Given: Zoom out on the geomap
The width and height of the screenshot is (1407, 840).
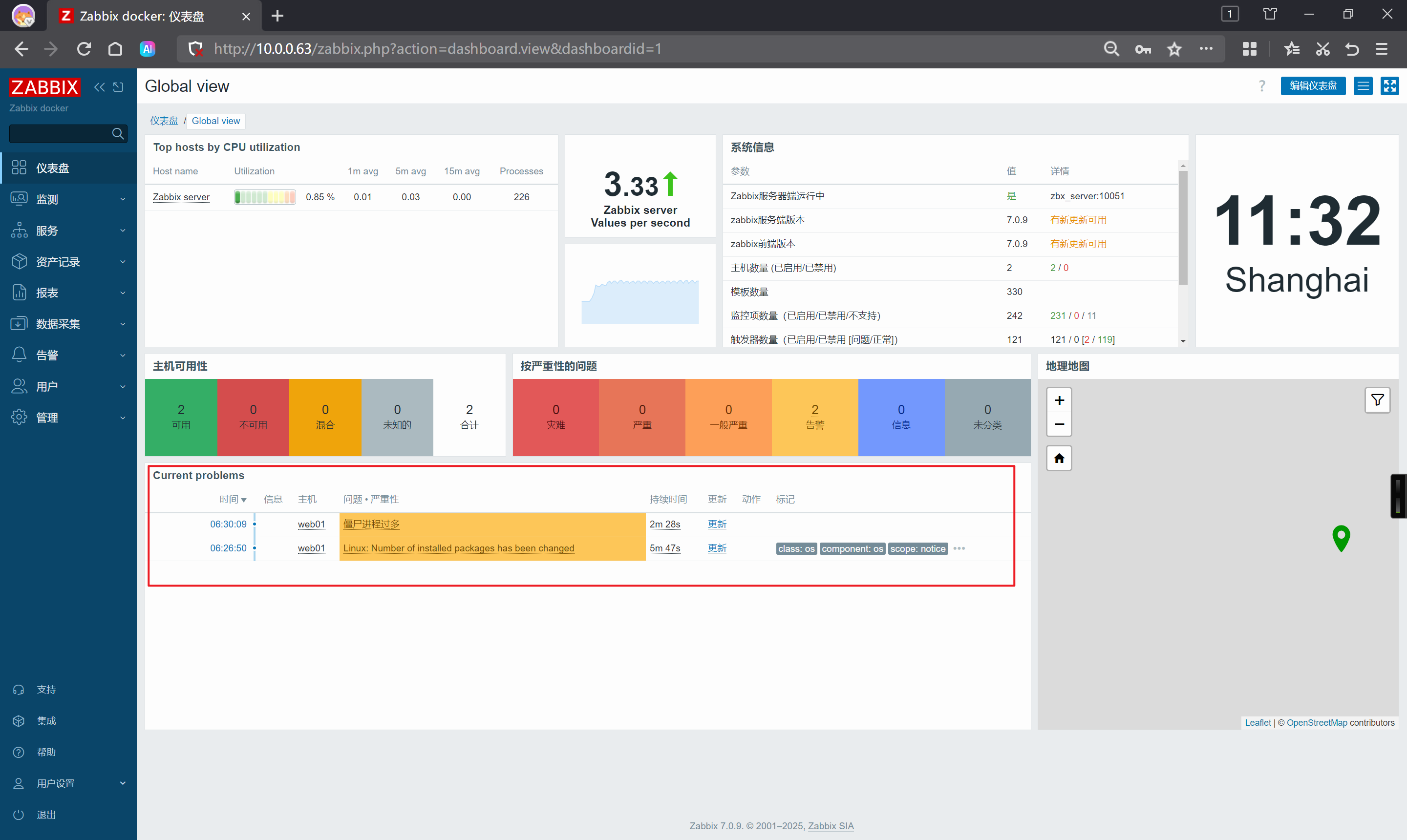Looking at the screenshot, I should 1059,424.
